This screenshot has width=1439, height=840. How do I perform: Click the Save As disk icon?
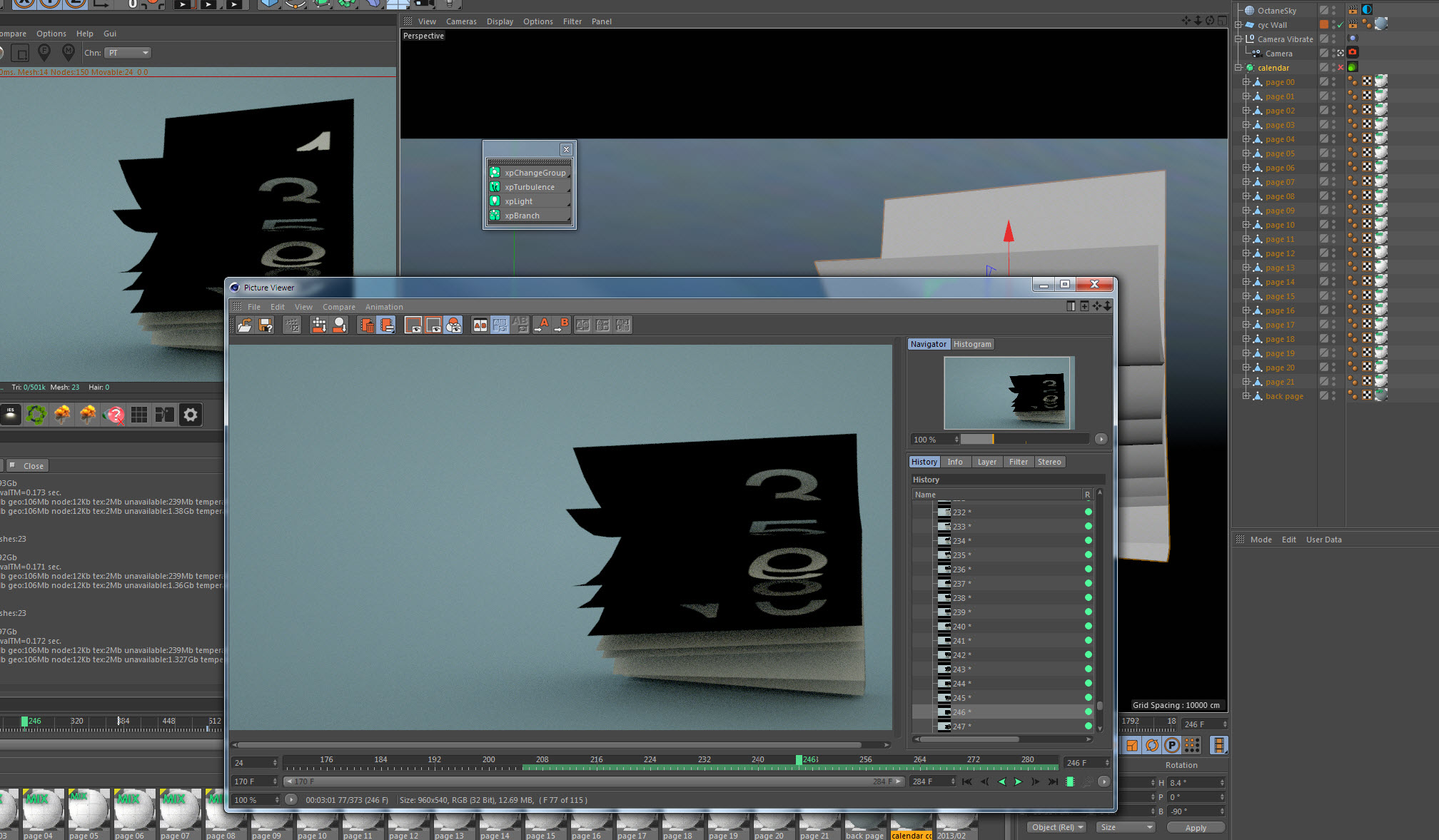(x=266, y=325)
